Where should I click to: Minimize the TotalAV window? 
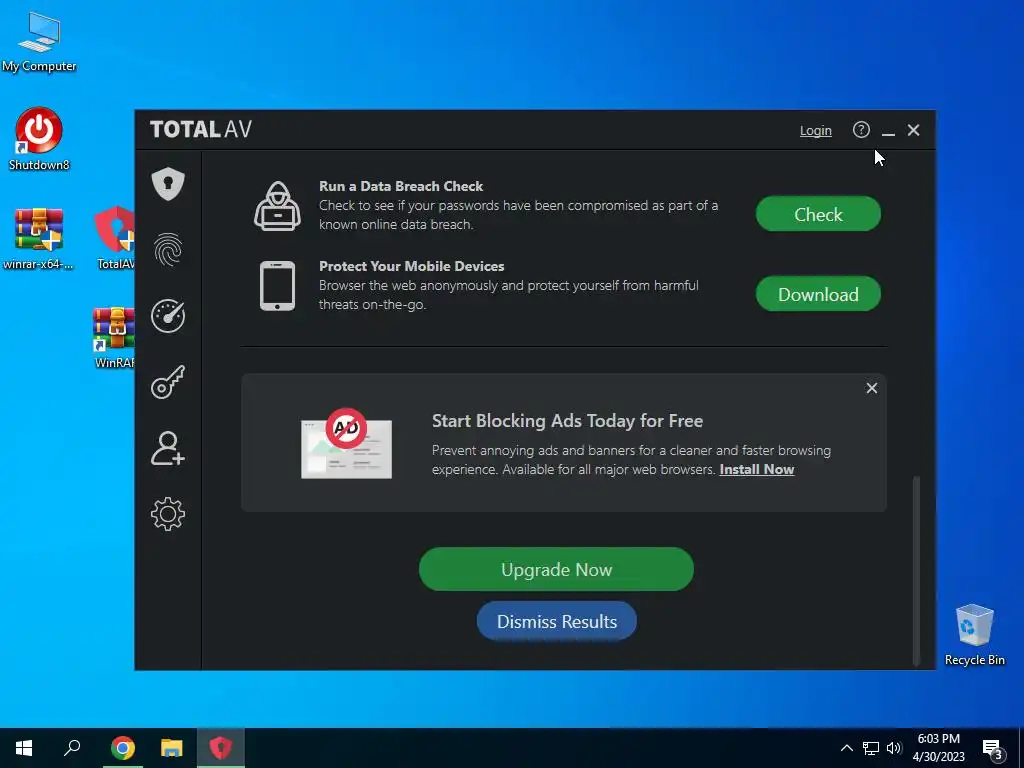pos(888,131)
